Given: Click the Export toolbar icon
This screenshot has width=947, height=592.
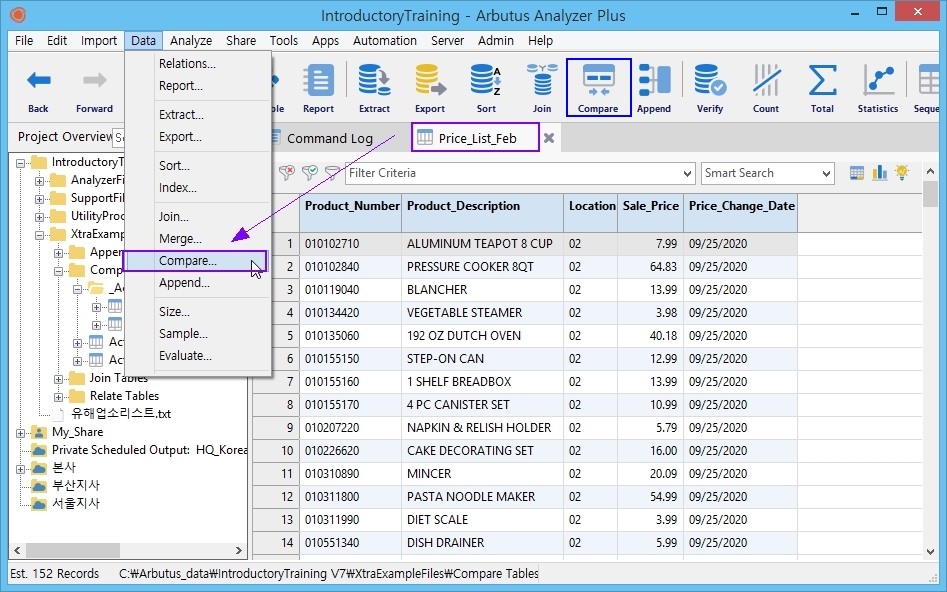Looking at the screenshot, I should (x=429, y=80).
